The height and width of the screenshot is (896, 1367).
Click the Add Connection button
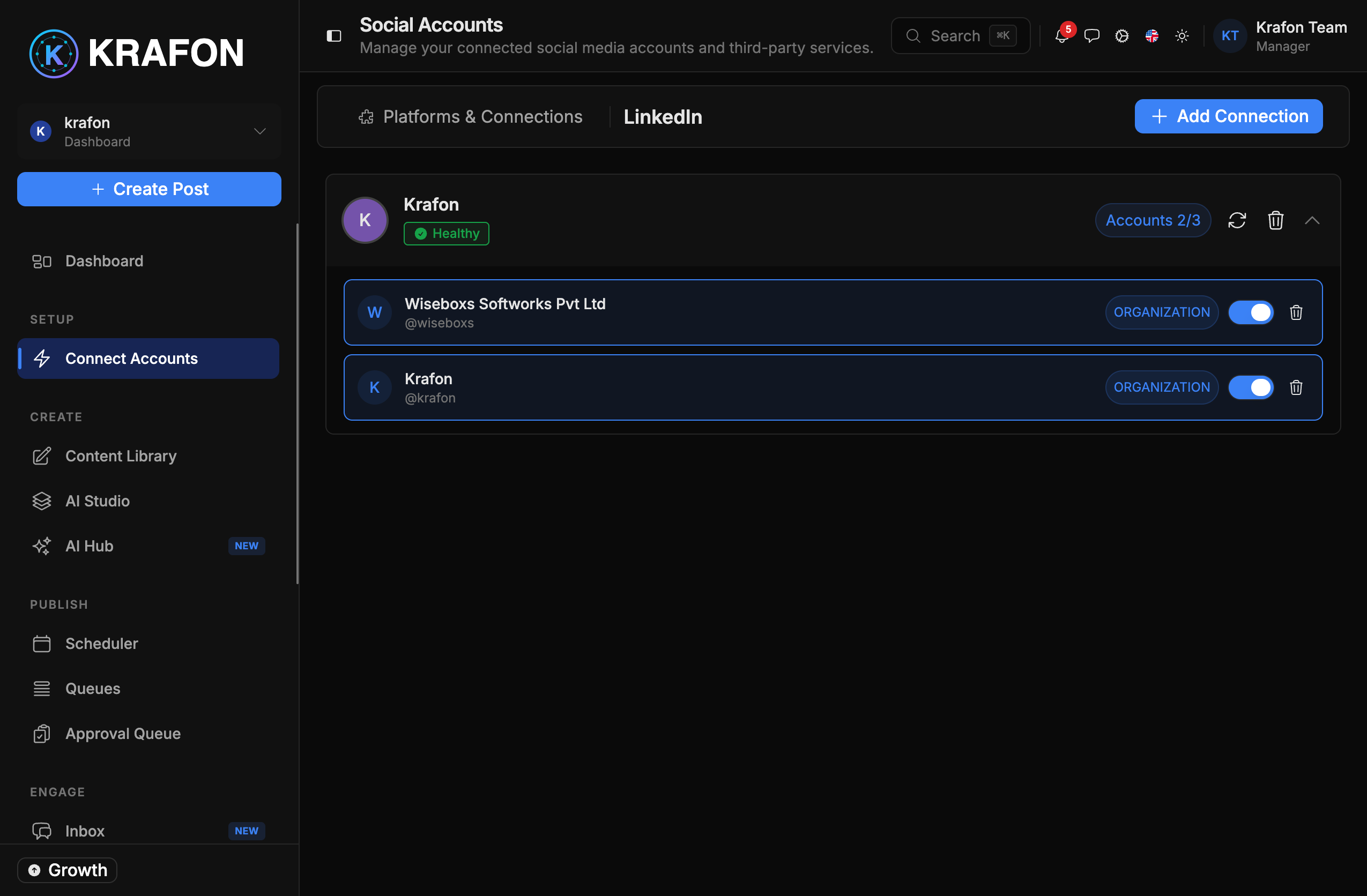[1229, 116]
